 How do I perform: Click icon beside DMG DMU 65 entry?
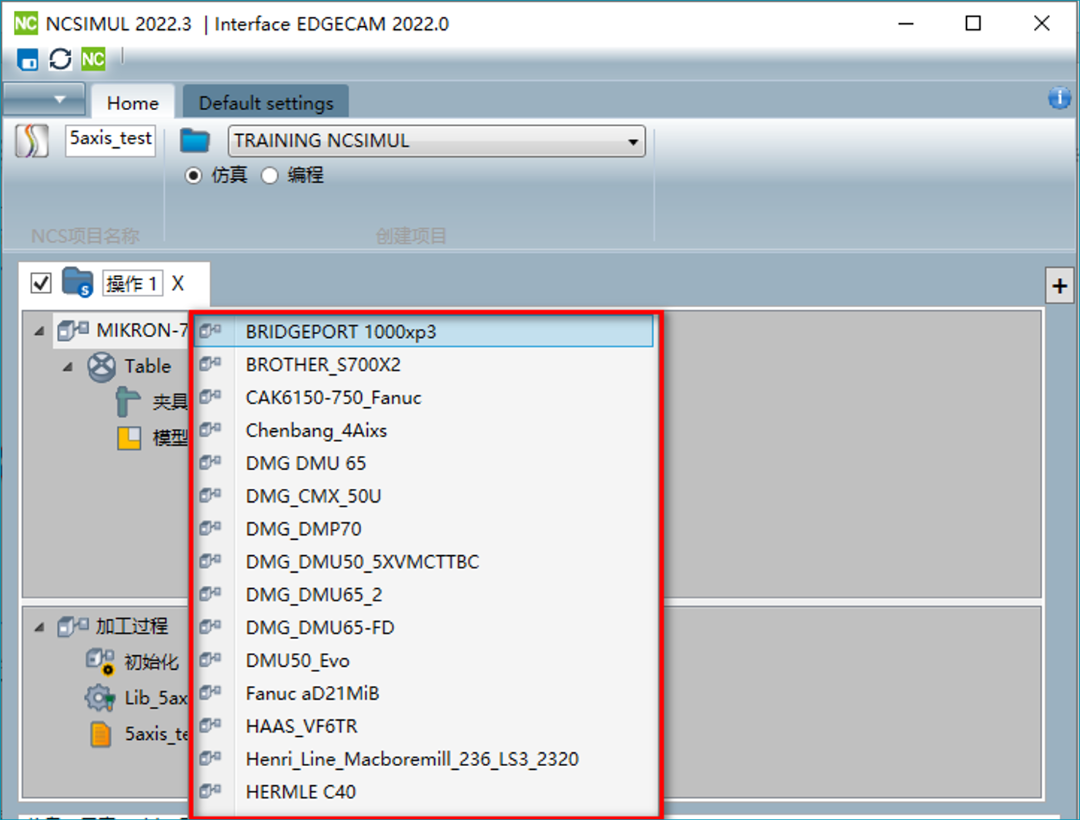(x=210, y=463)
